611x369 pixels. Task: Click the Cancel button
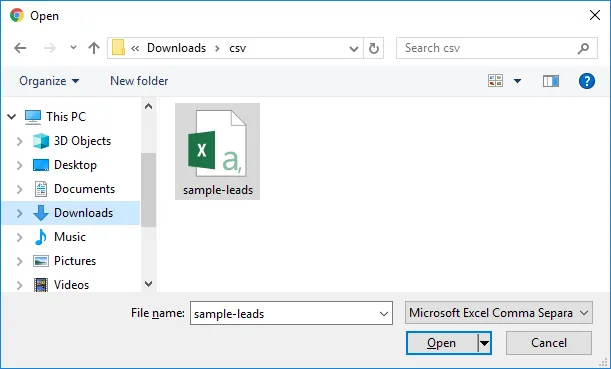pyautogui.click(x=549, y=343)
